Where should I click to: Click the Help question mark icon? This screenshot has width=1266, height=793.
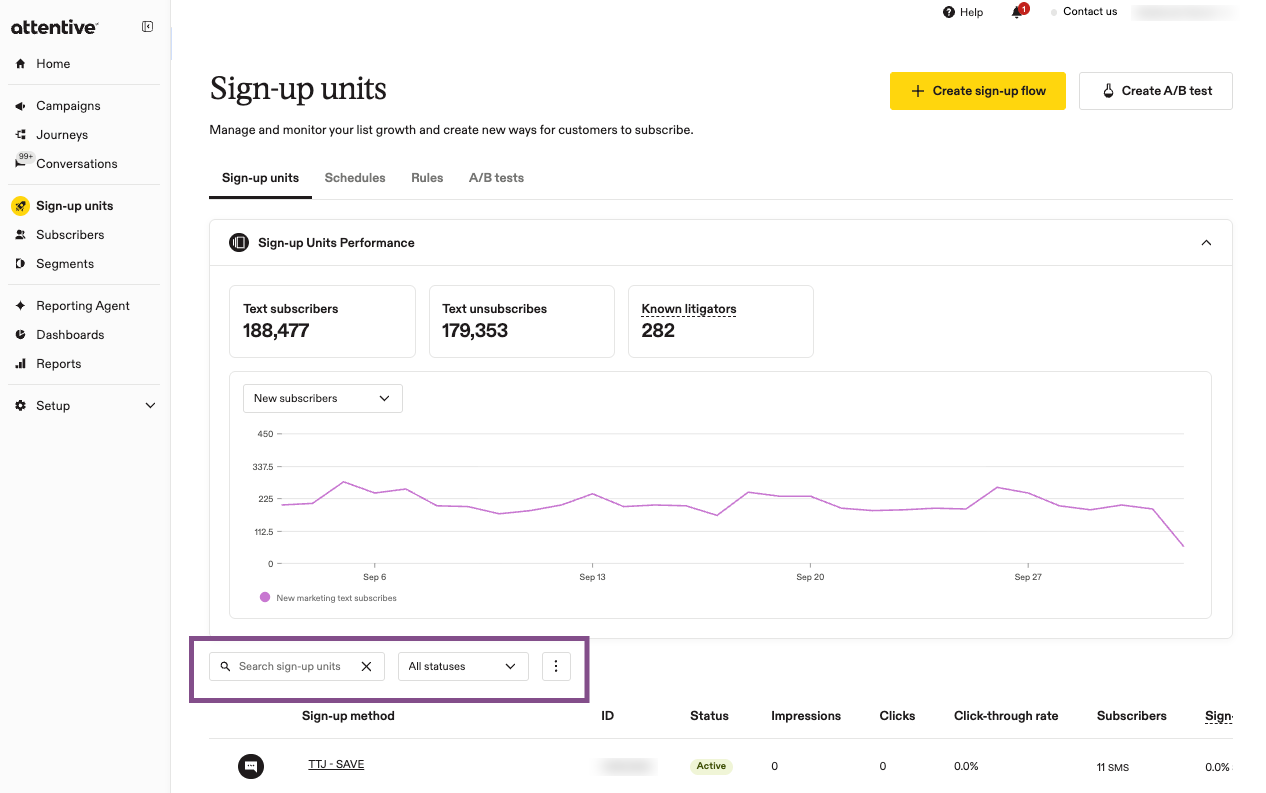coord(949,12)
